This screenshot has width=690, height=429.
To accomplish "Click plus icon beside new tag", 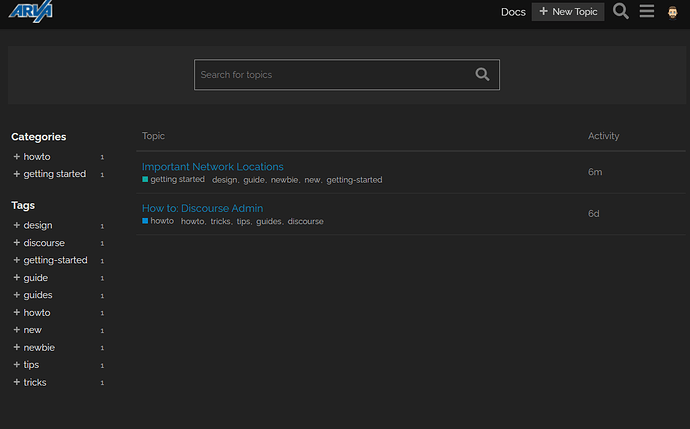I will click(x=17, y=330).
